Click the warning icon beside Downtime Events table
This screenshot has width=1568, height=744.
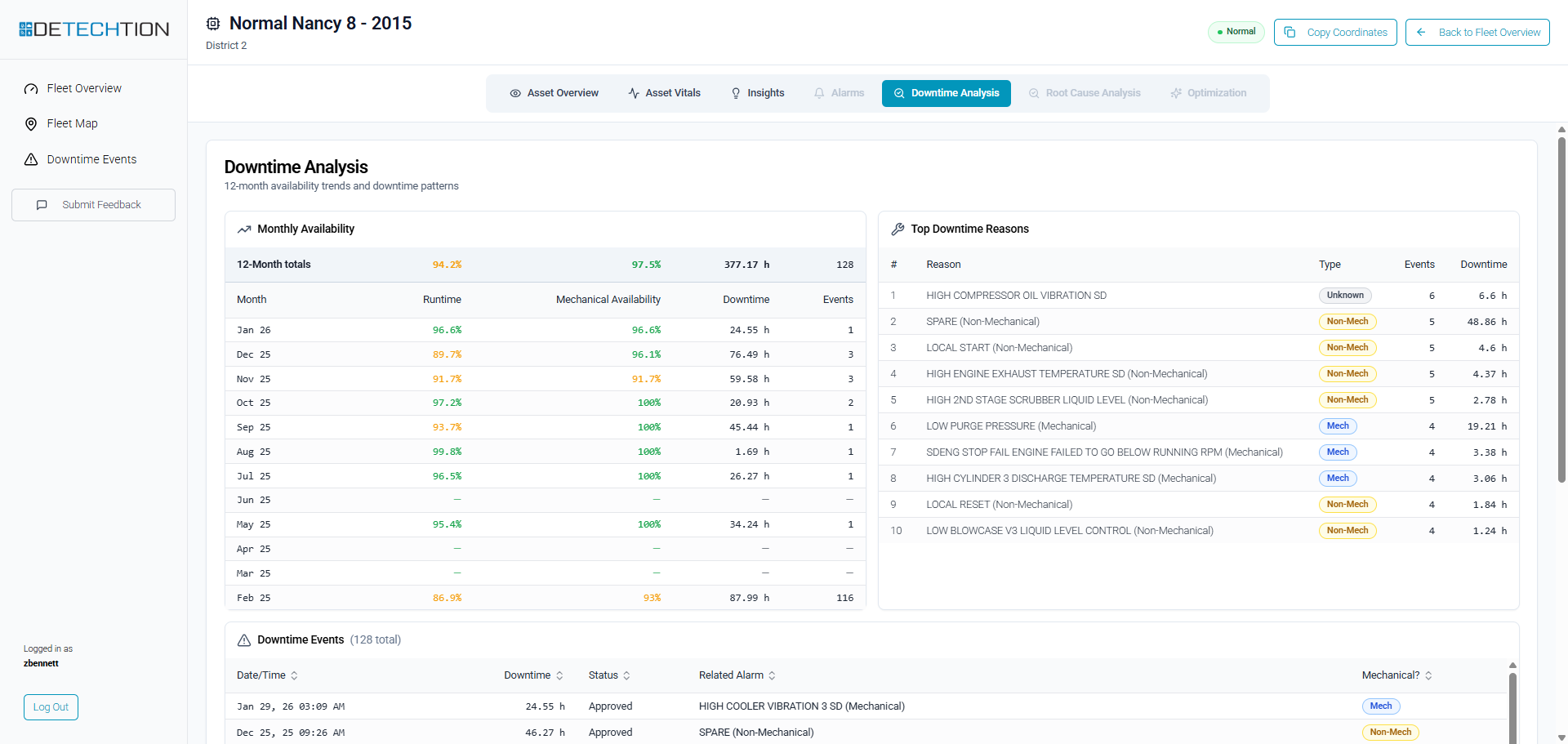point(244,640)
